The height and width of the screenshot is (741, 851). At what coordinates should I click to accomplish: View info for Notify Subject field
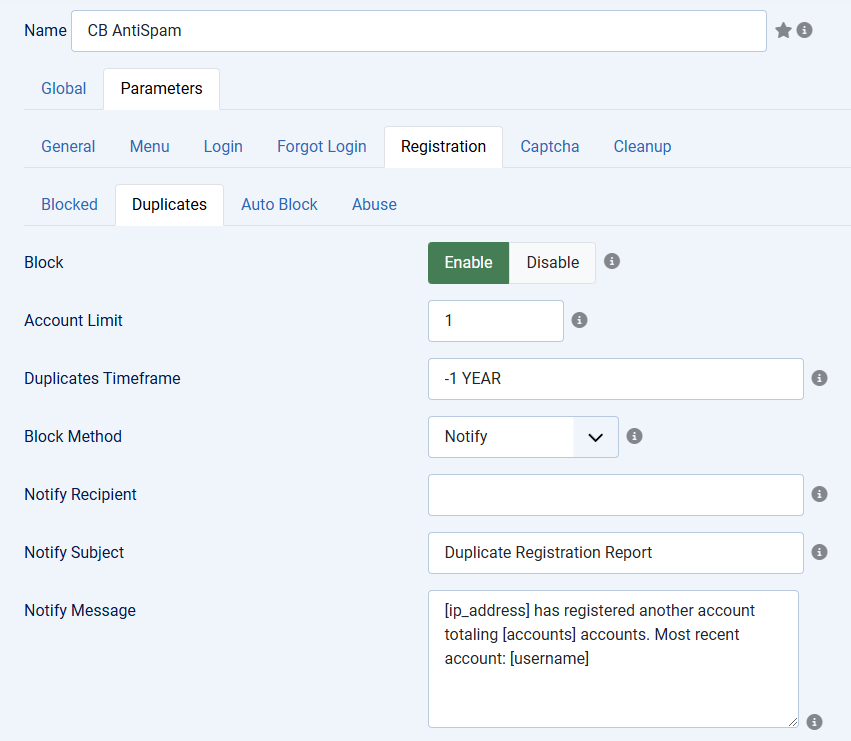[819, 552]
